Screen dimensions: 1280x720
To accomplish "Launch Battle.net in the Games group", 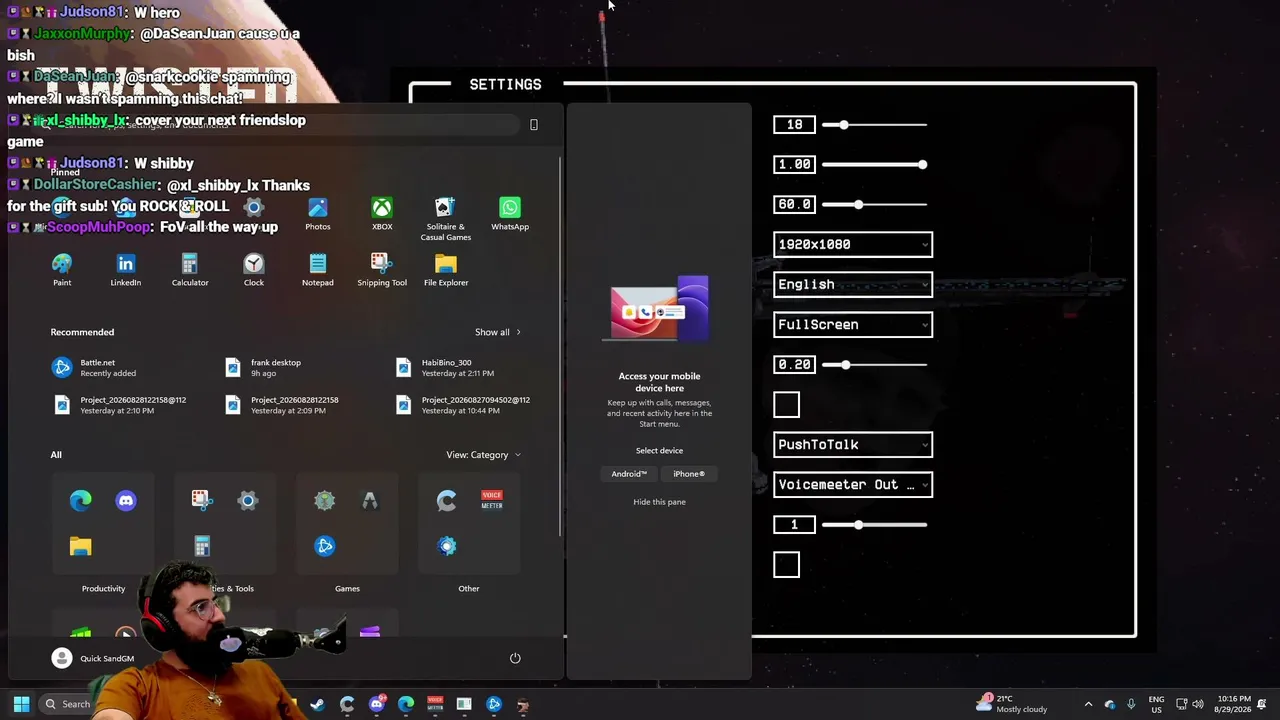I will pos(325,546).
